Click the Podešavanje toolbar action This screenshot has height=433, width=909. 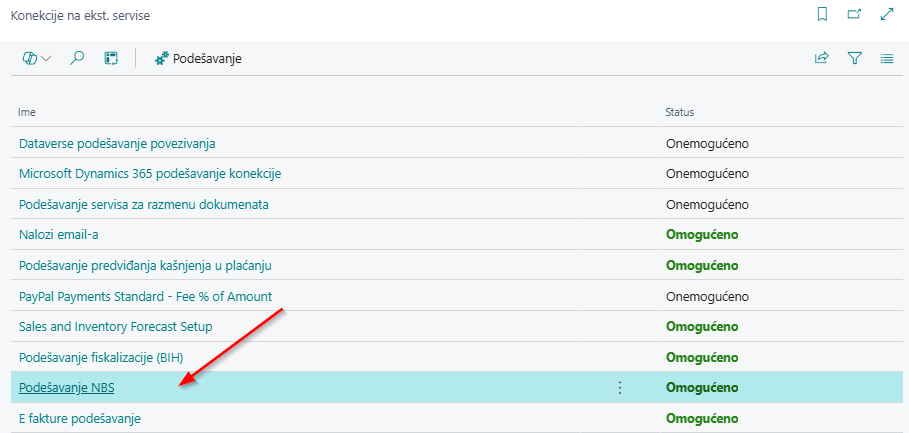click(198, 59)
